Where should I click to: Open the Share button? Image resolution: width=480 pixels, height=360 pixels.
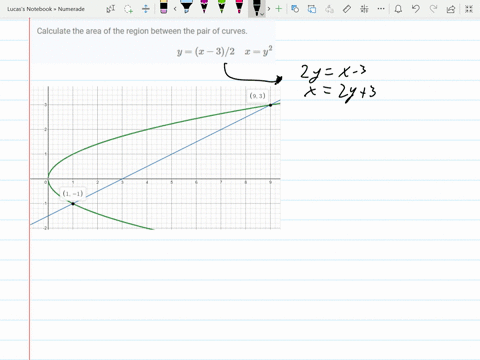[x=451, y=9]
